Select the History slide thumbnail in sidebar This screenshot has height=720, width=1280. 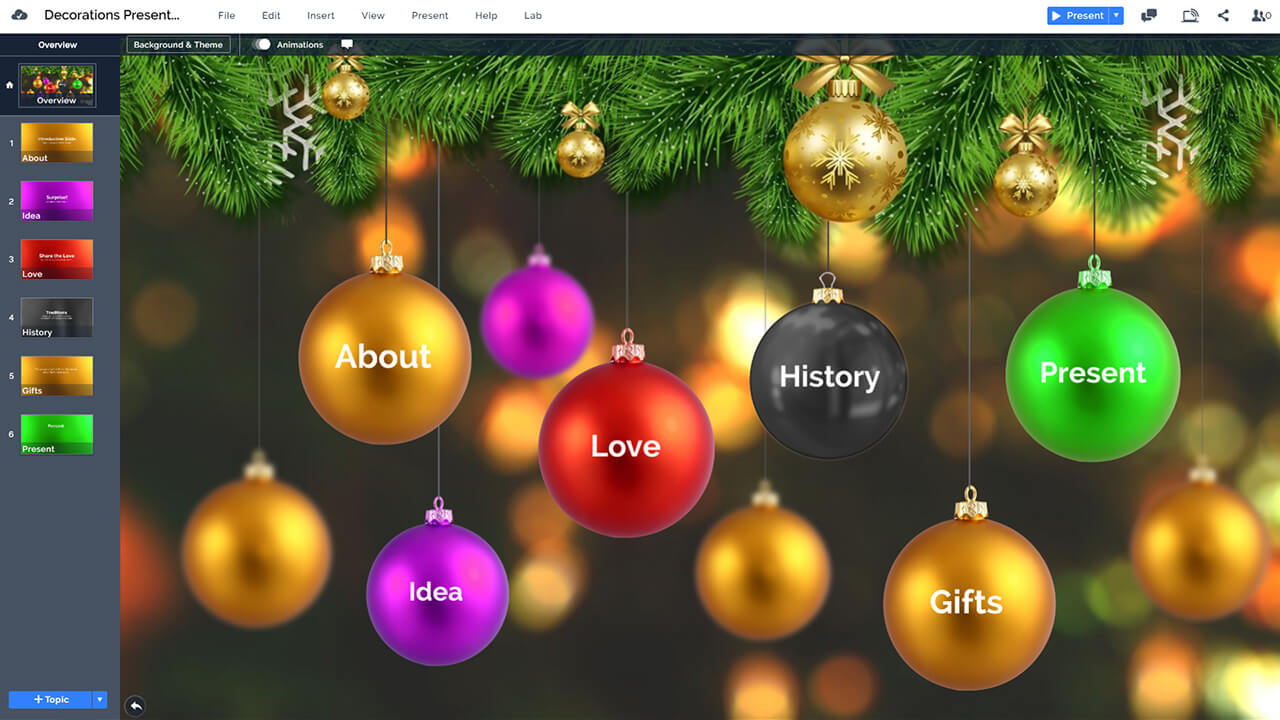tap(57, 317)
